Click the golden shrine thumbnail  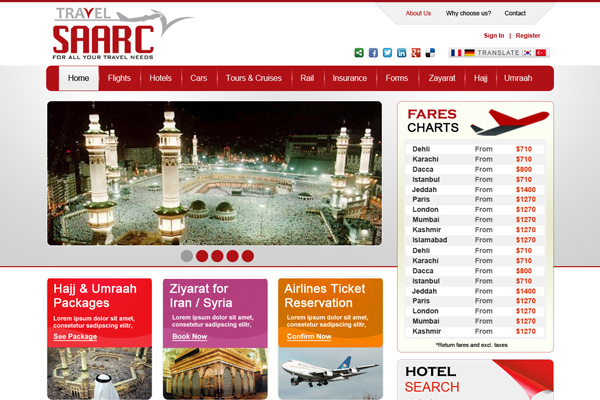215,374
